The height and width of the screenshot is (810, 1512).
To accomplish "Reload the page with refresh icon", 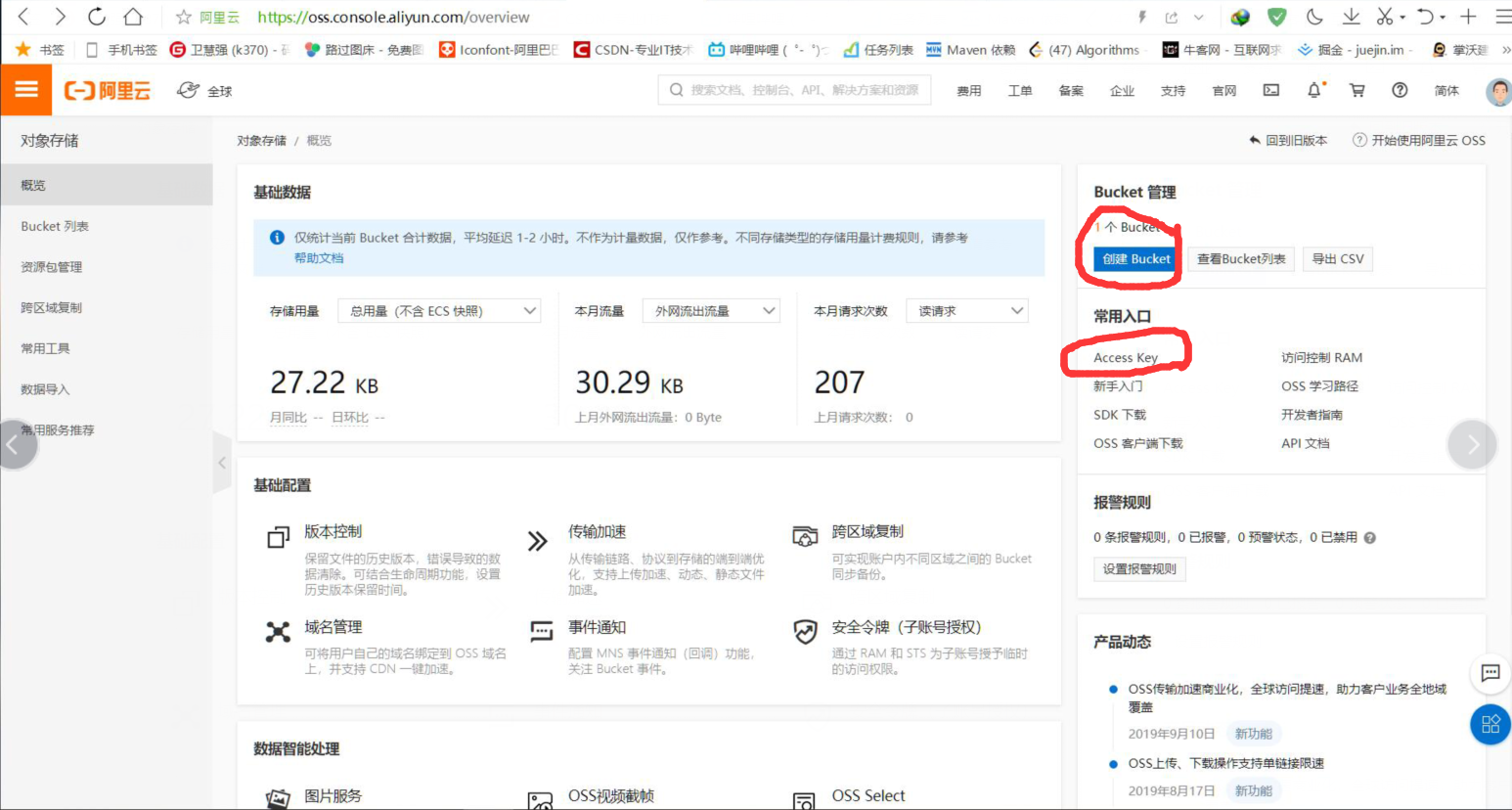I will pyautogui.click(x=96, y=17).
